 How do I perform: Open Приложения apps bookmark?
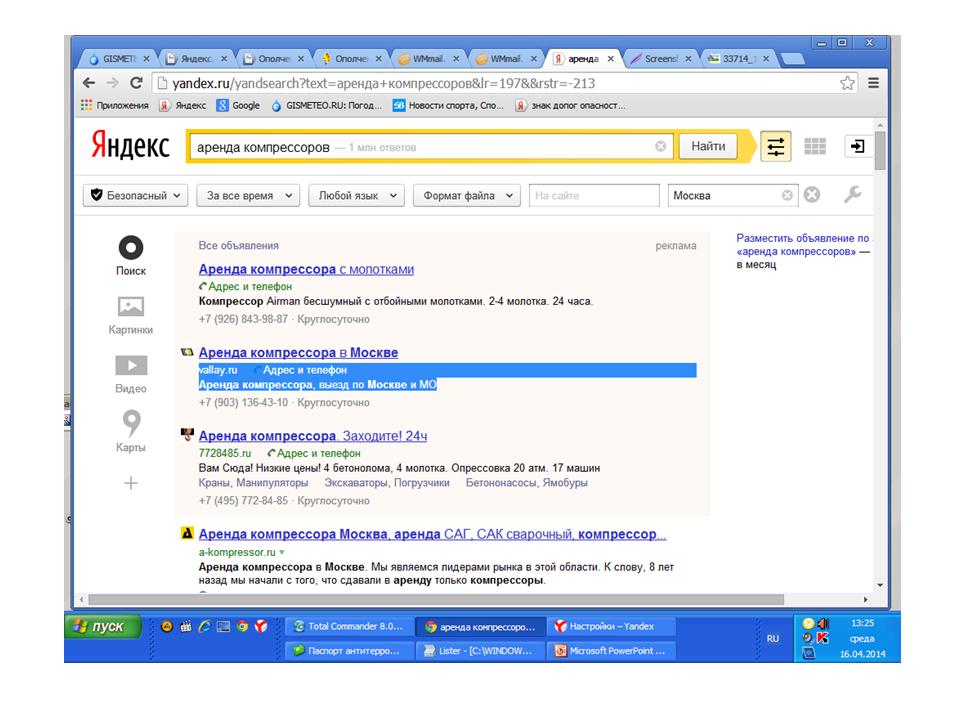click(114, 105)
